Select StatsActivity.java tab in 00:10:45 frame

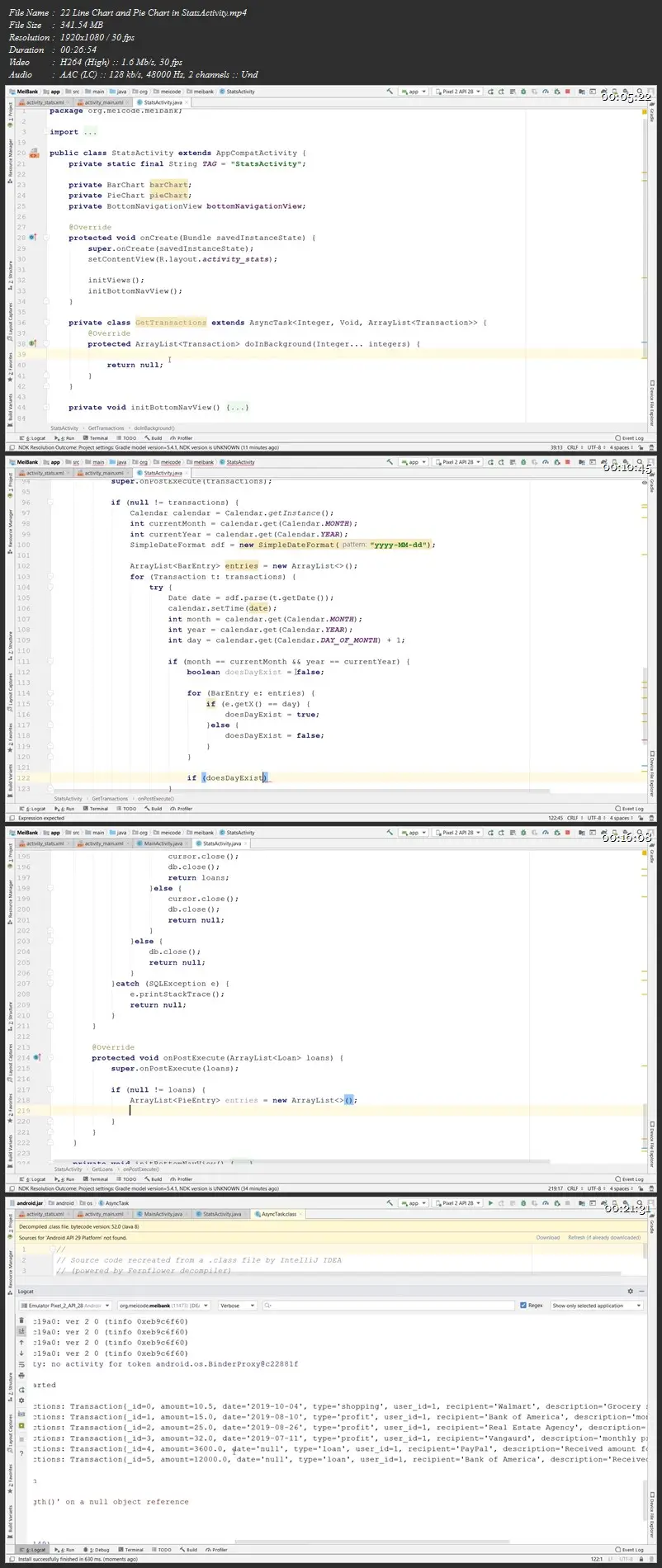(163, 473)
